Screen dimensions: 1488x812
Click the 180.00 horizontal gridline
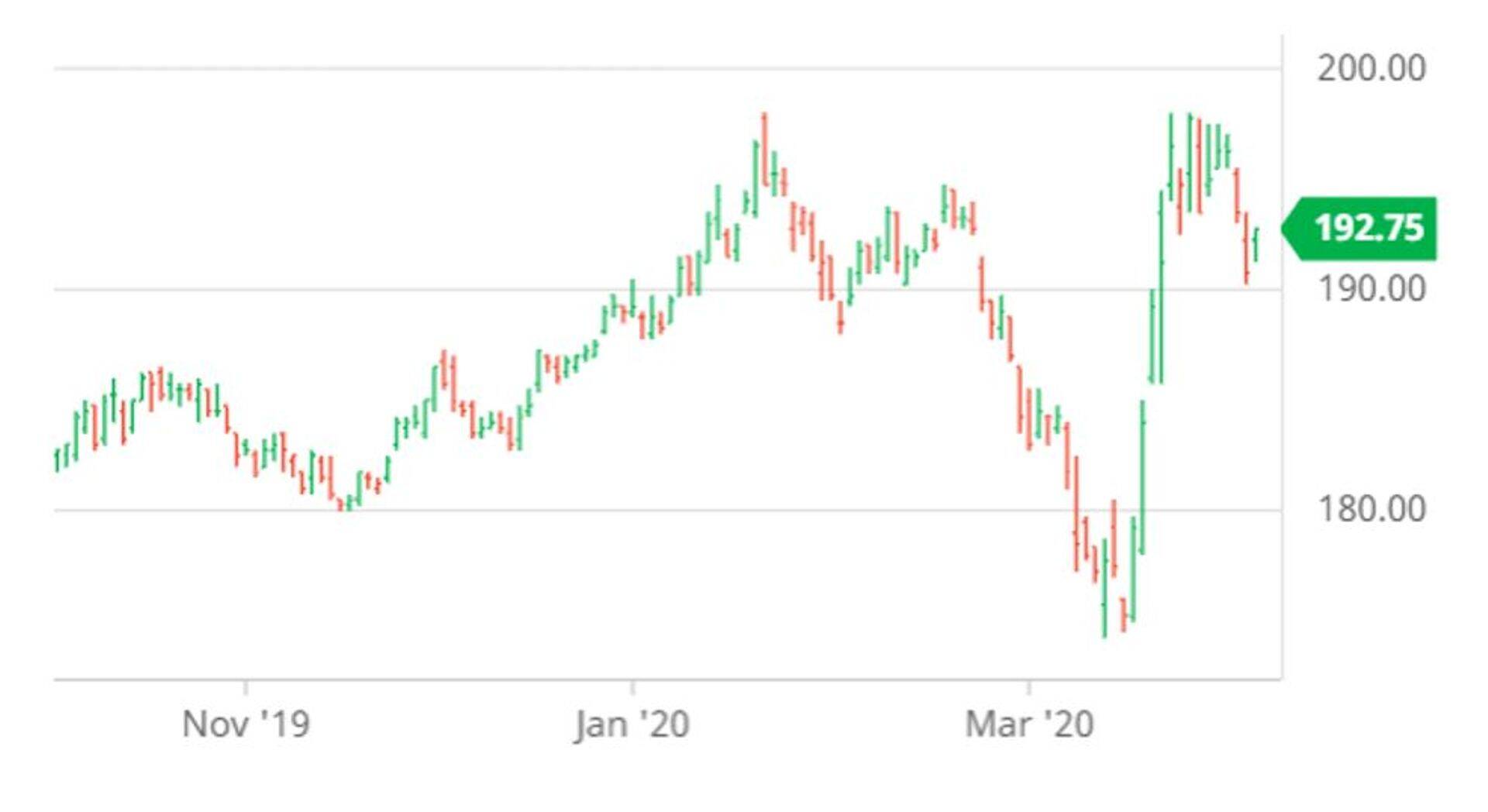click(x=620, y=510)
